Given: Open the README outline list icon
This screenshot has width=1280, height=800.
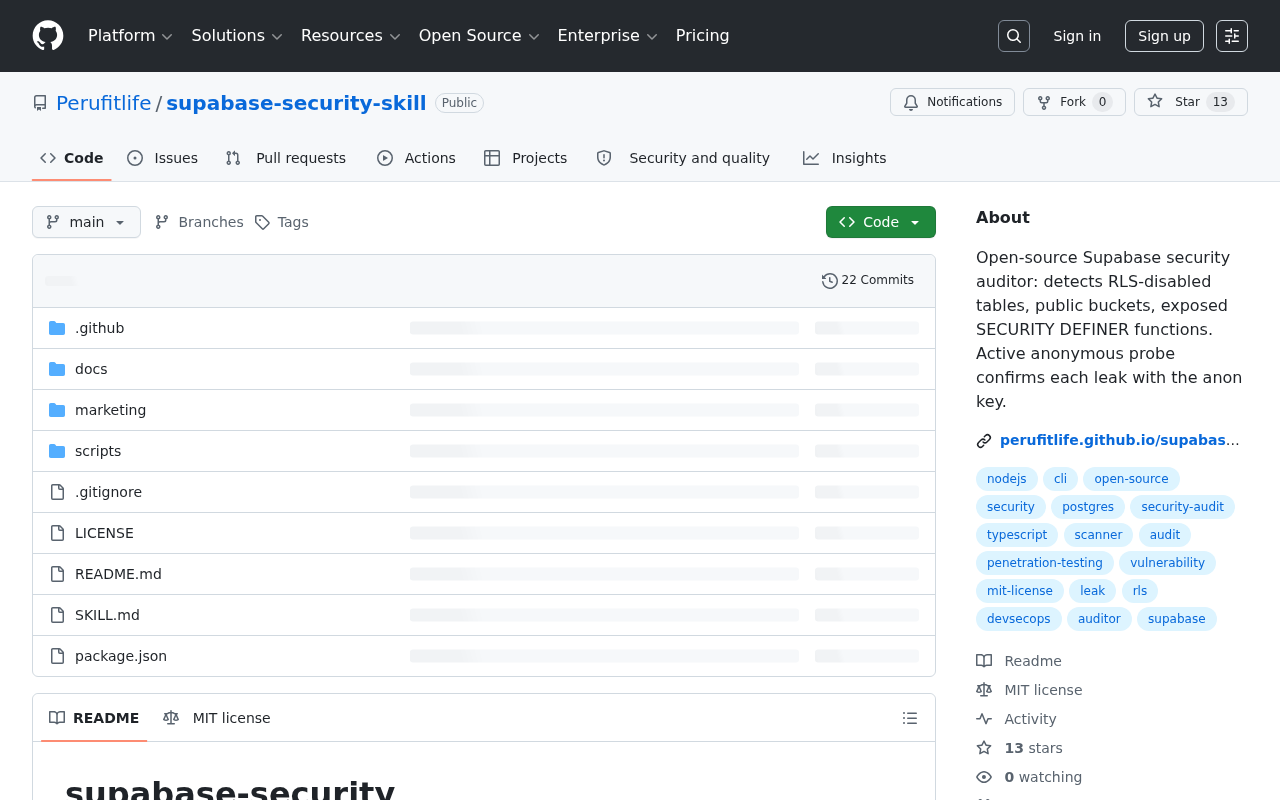Looking at the screenshot, I should pos(910,718).
